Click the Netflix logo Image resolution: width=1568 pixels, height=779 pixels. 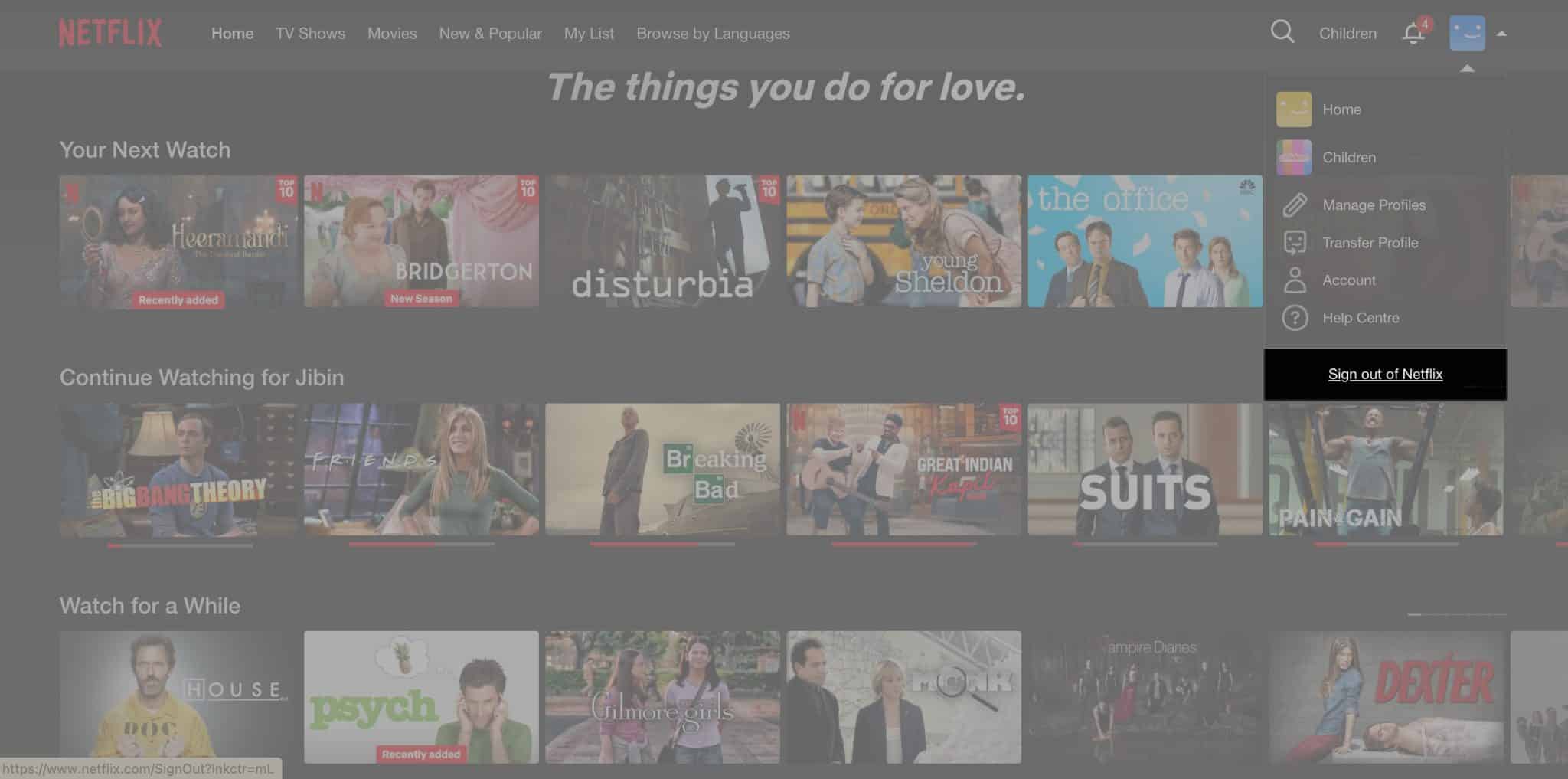tap(110, 32)
